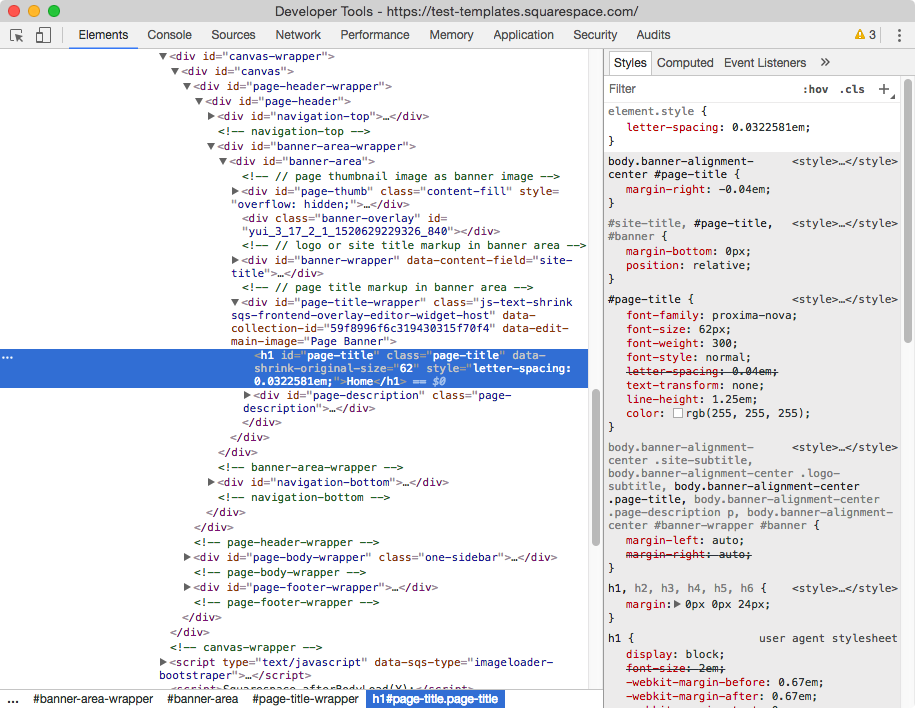Viewport: 915px width, 708px height.
Task: Select the canvas-wrapper closing comment node
Action: click(x=246, y=648)
